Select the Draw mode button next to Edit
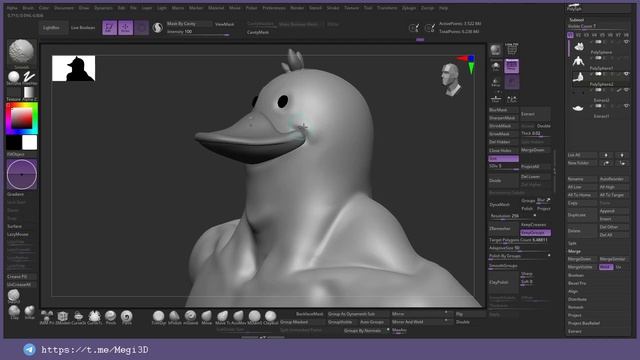Image resolution: width=640 pixels, height=360 pixels. point(125,28)
